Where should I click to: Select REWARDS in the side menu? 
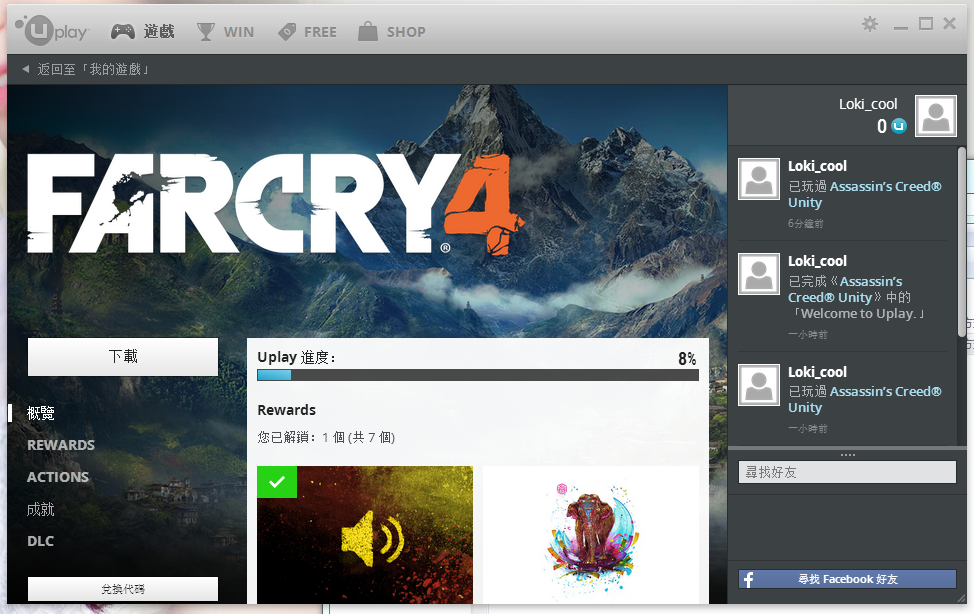pyautogui.click(x=61, y=445)
